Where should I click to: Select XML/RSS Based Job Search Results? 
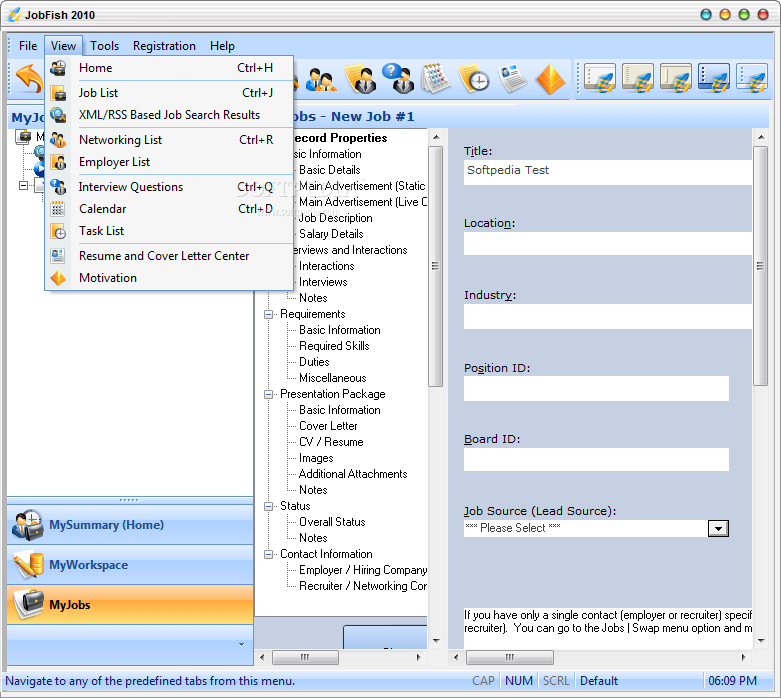coord(168,115)
